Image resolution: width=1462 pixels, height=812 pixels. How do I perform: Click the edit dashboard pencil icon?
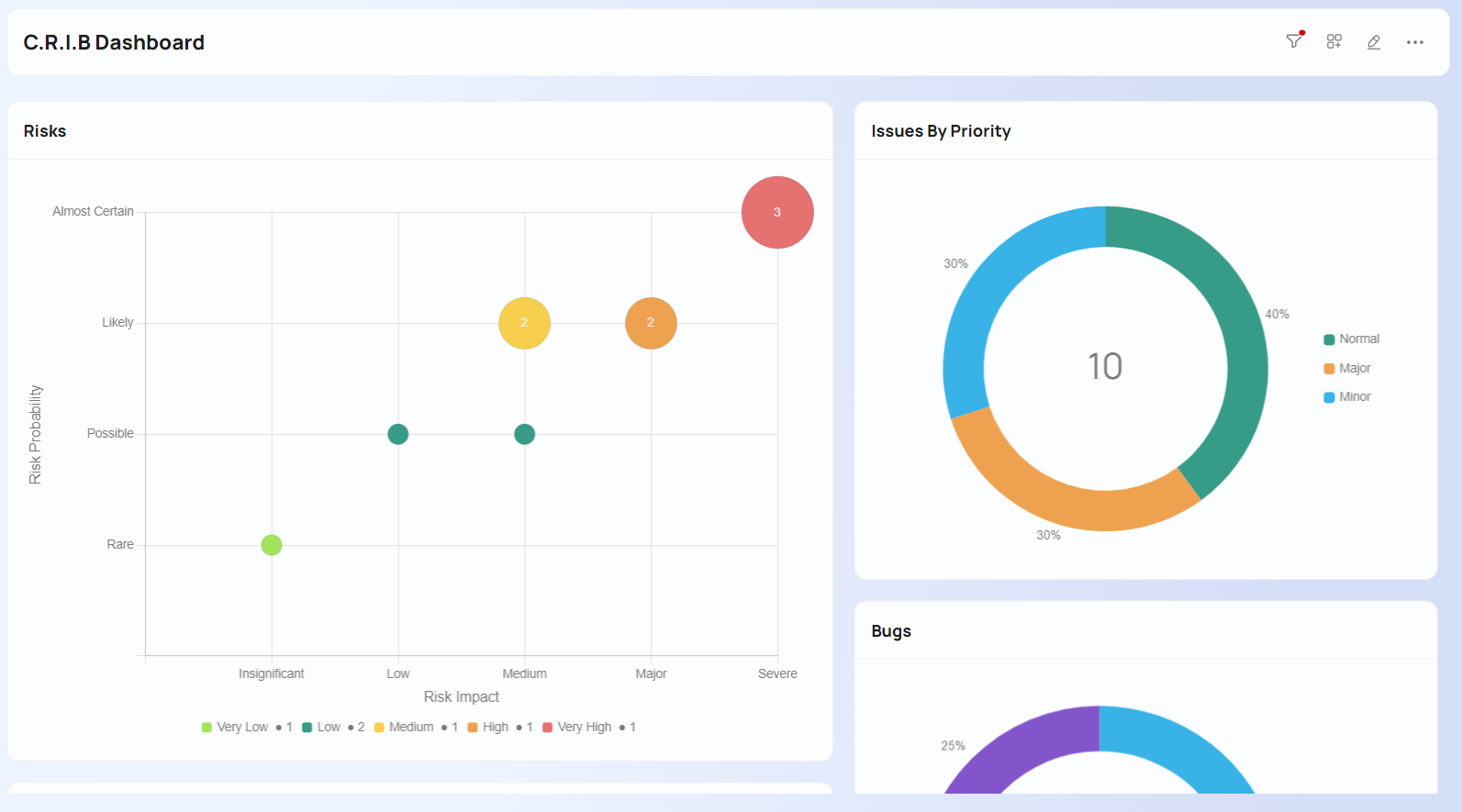tap(1374, 42)
